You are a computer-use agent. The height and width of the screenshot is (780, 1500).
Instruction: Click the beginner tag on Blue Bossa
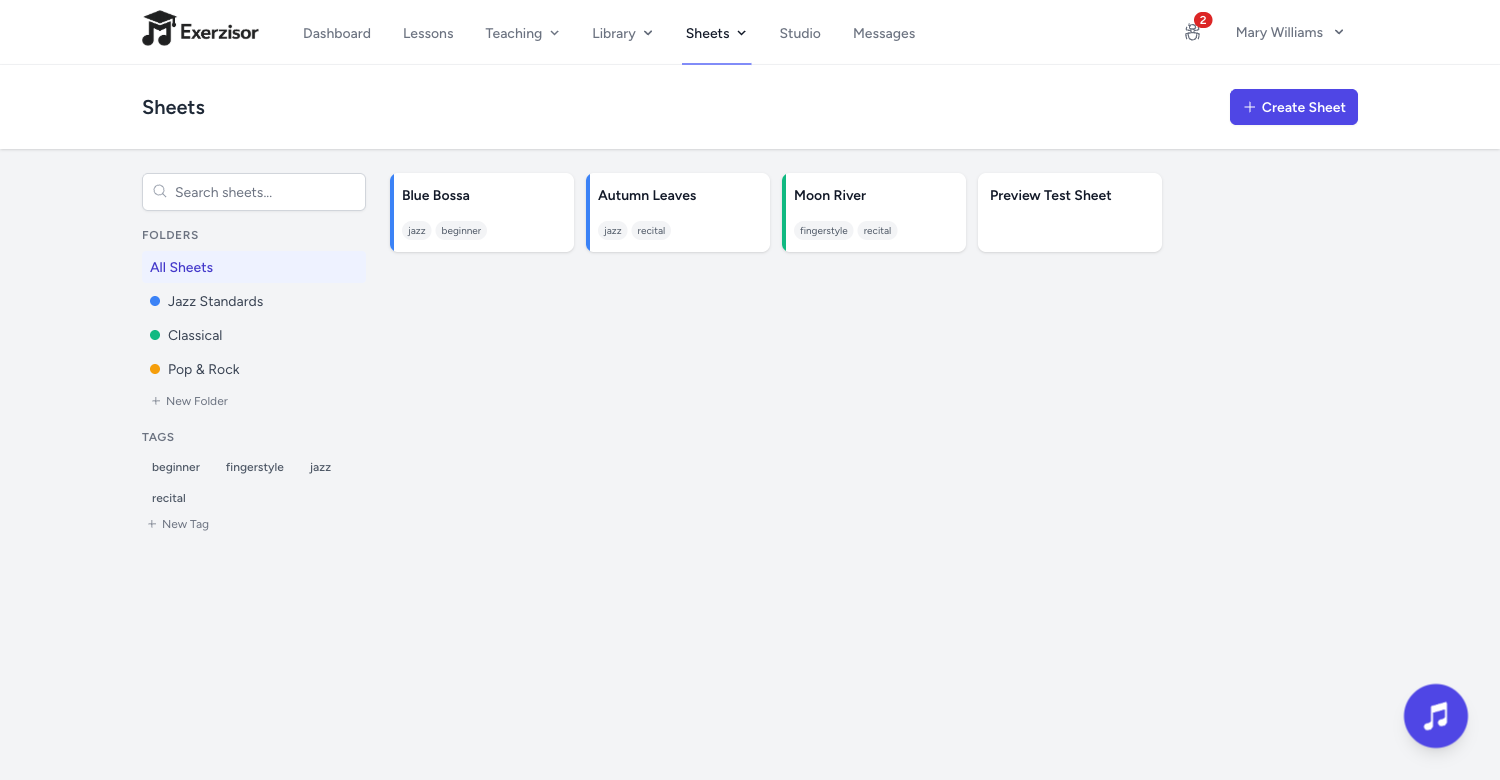(461, 231)
